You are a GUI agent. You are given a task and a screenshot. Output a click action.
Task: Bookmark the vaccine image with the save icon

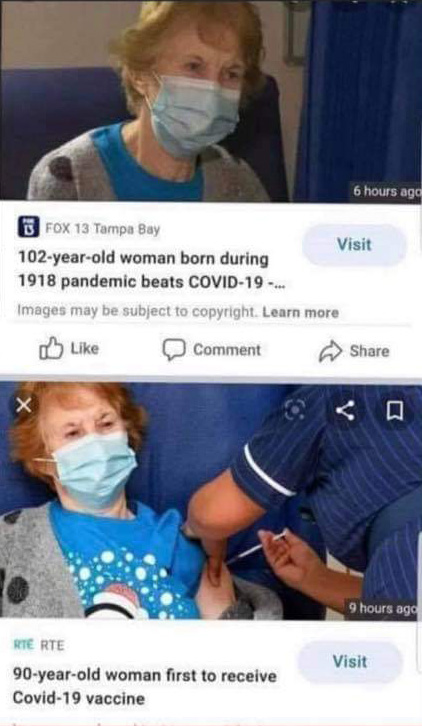(x=395, y=411)
